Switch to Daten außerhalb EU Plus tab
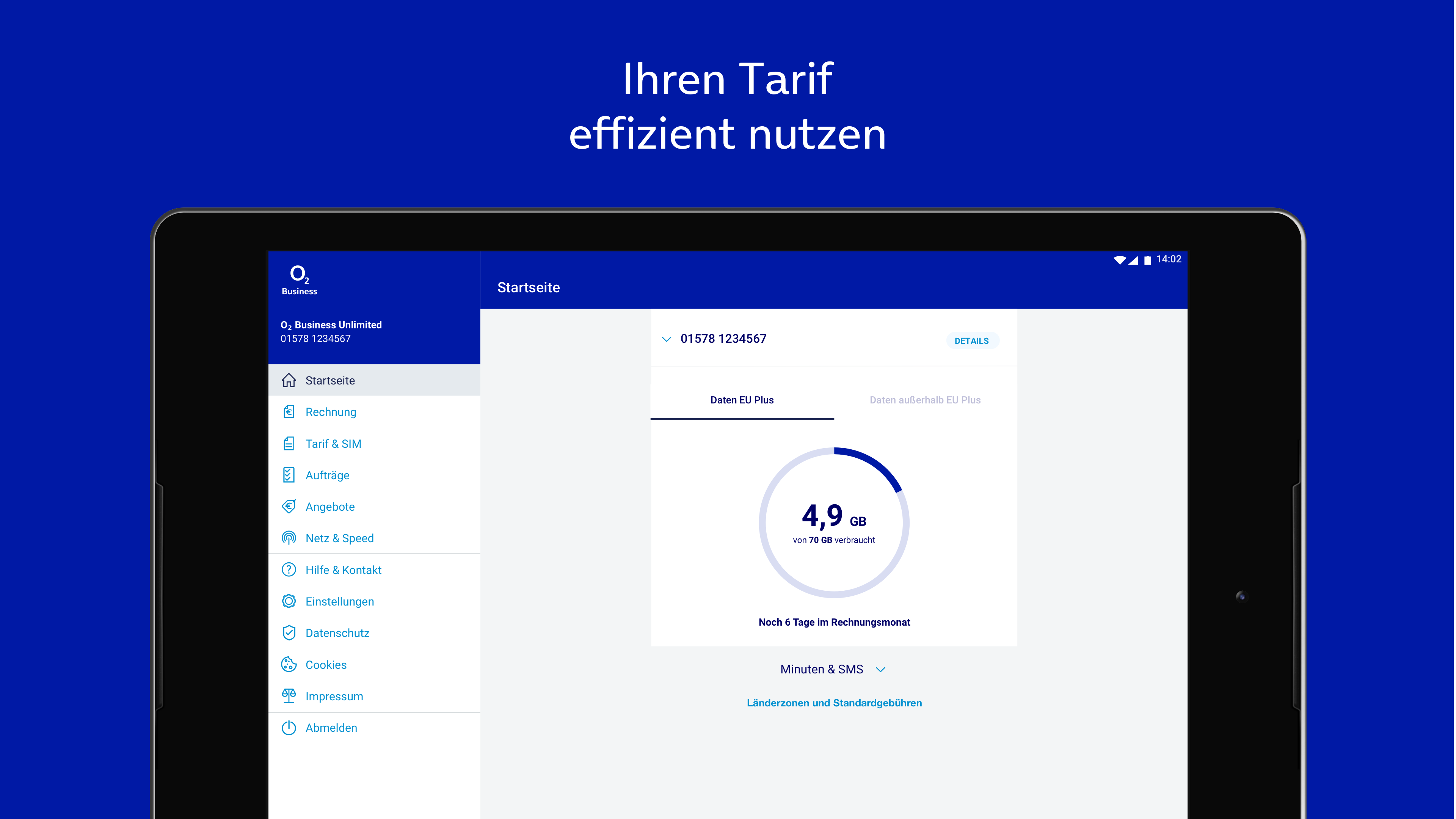 click(x=925, y=400)
